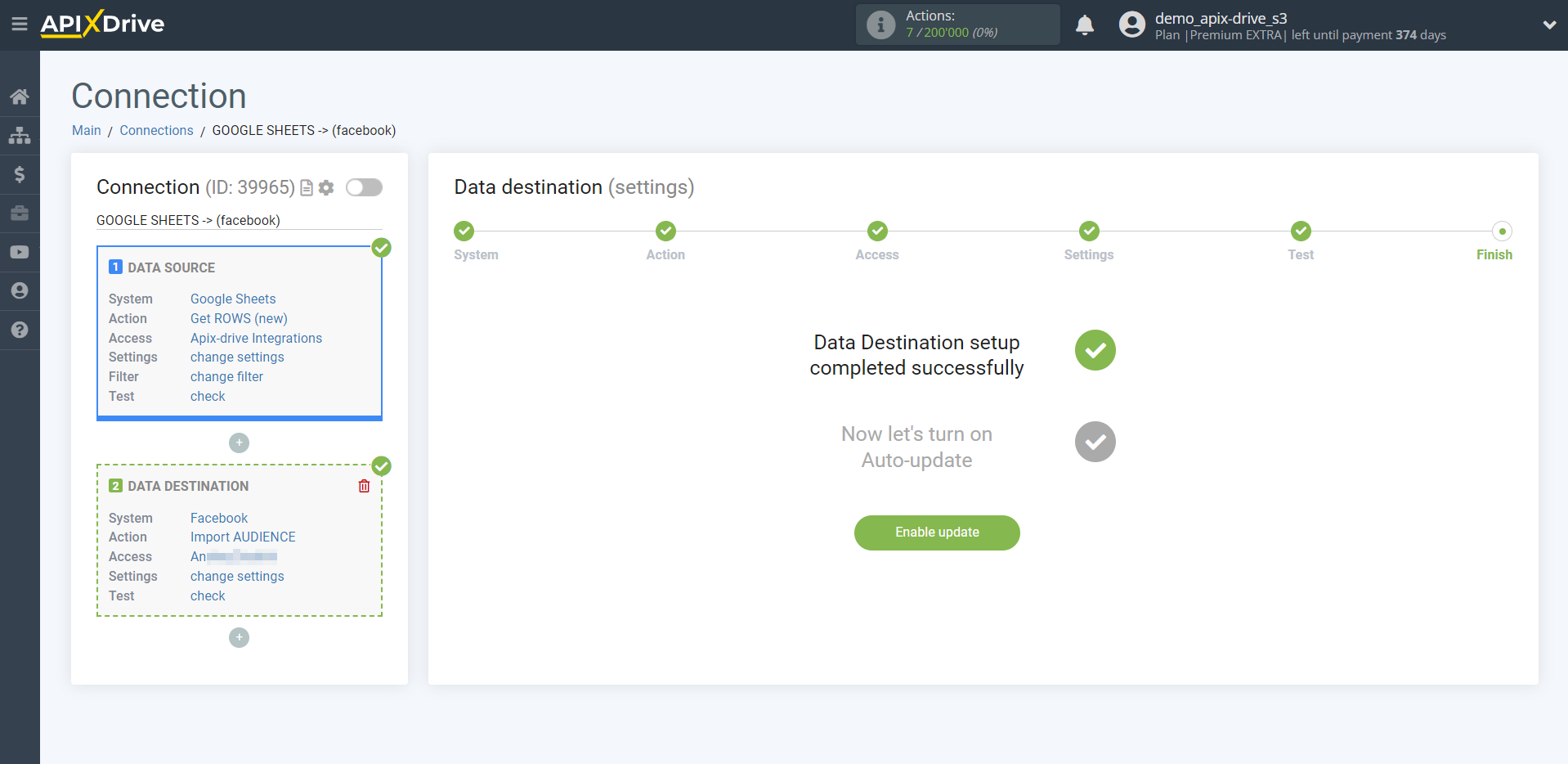Image resolution: width=1568 pixels, height=764 pixels.
Task: Open the Facebook system link
Action: tap(219, 518)
